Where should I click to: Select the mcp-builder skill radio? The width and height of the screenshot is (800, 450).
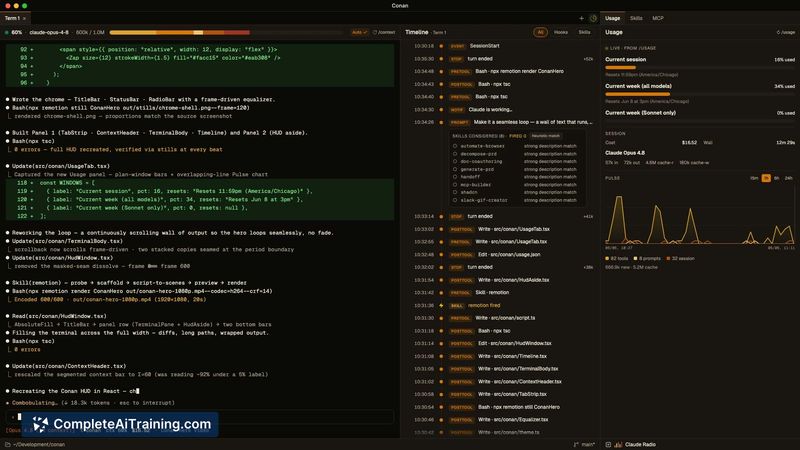point(455,185)
